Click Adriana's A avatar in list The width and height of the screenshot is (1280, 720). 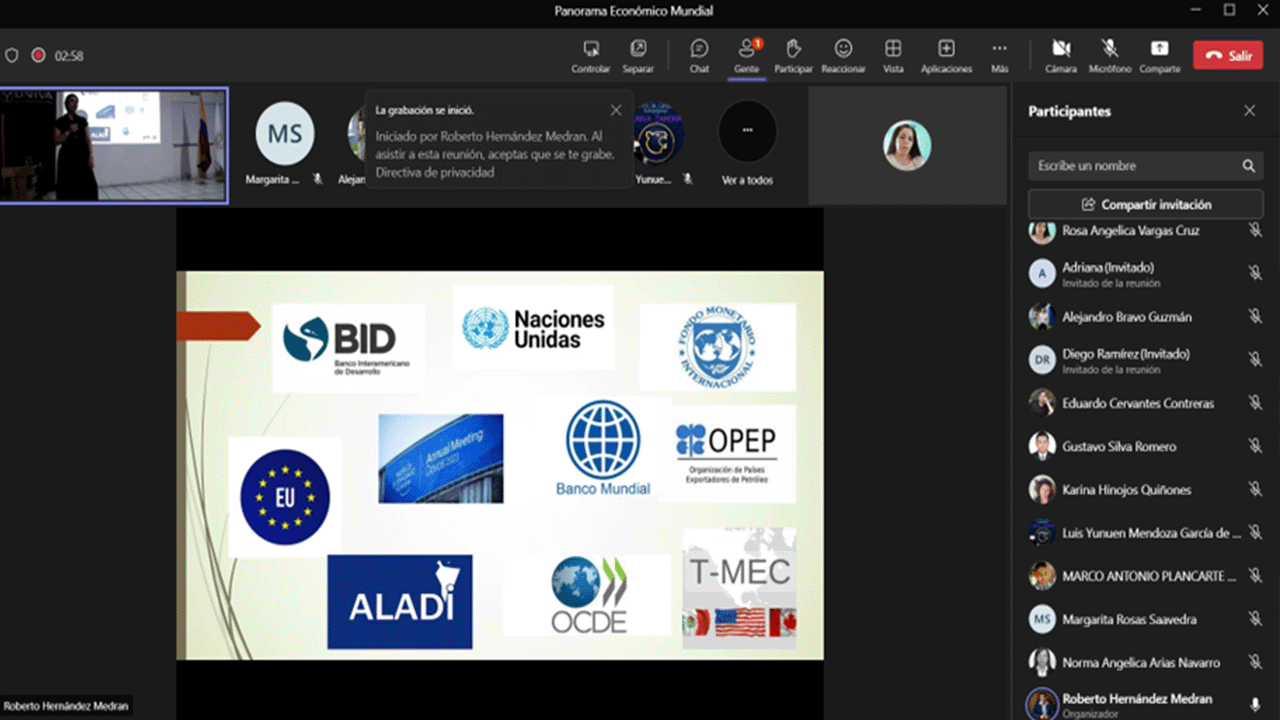tap(1043, 274)
